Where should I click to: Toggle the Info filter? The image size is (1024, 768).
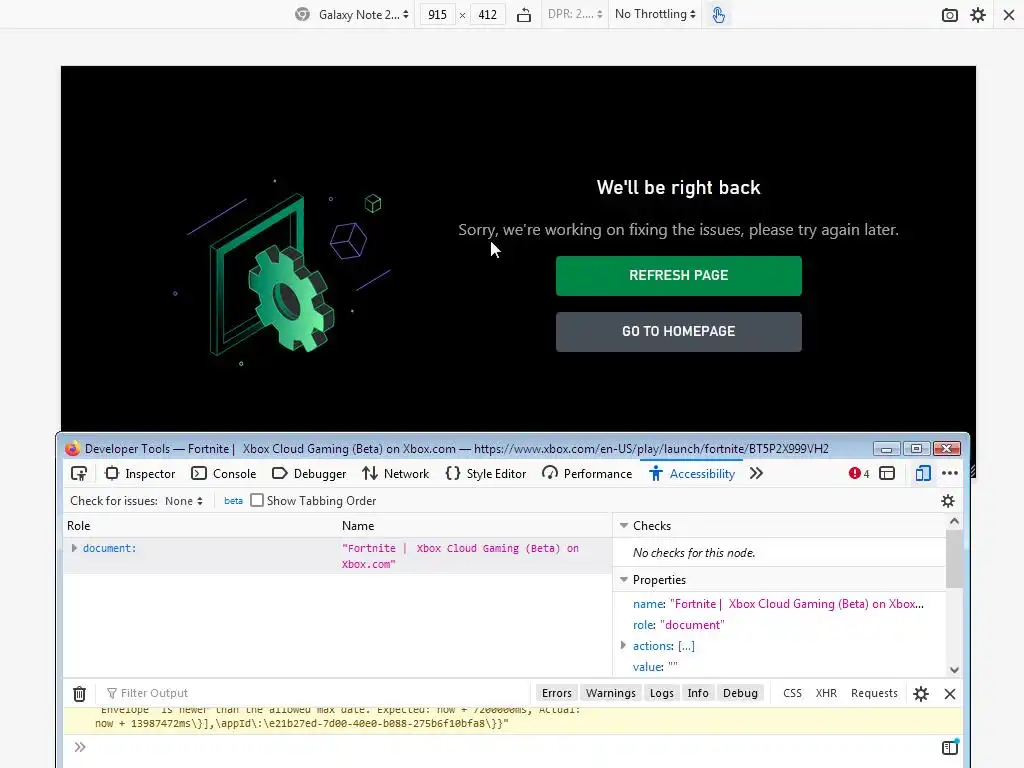tap(698, 694)
